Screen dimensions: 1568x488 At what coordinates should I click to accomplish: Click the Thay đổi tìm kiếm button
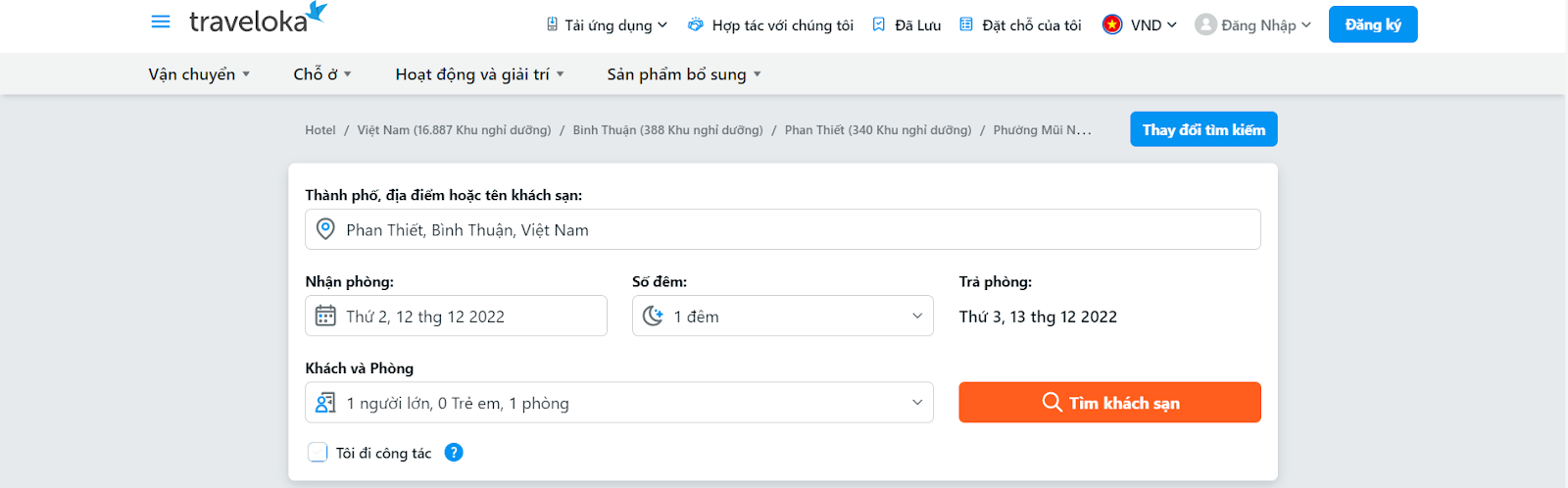(x=1202, y=129)
